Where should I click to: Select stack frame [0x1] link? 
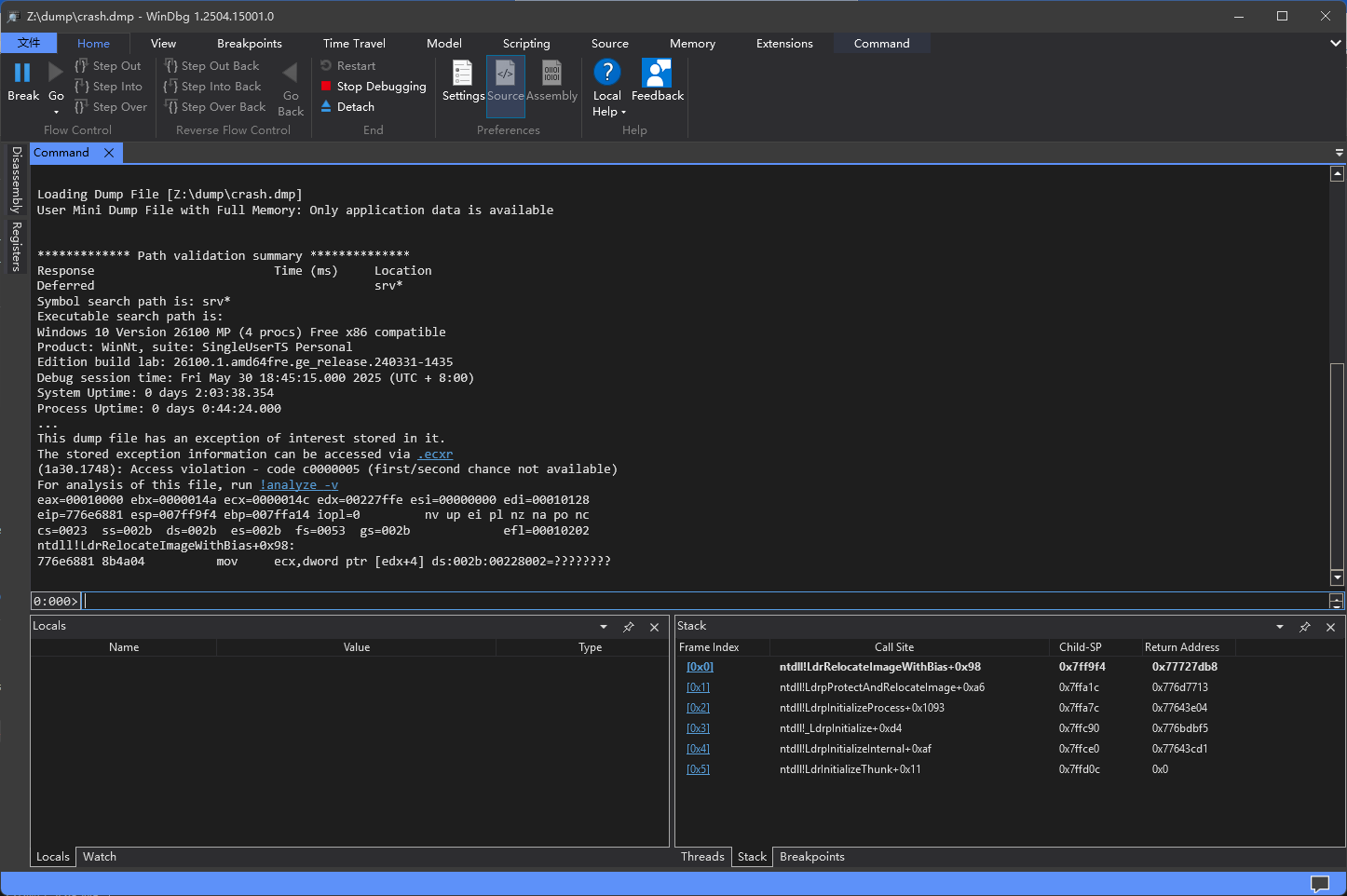click(698, 687)
